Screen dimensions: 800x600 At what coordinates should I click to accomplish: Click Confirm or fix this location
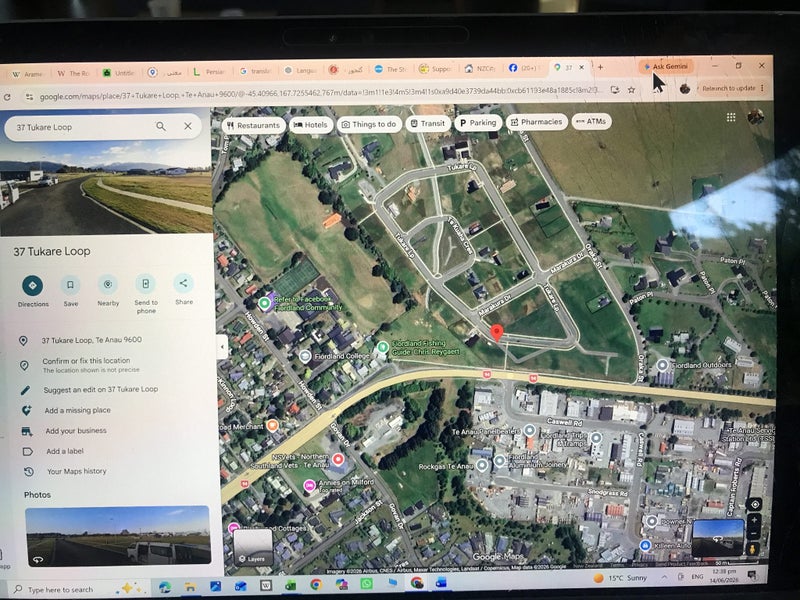click(86, 360)
